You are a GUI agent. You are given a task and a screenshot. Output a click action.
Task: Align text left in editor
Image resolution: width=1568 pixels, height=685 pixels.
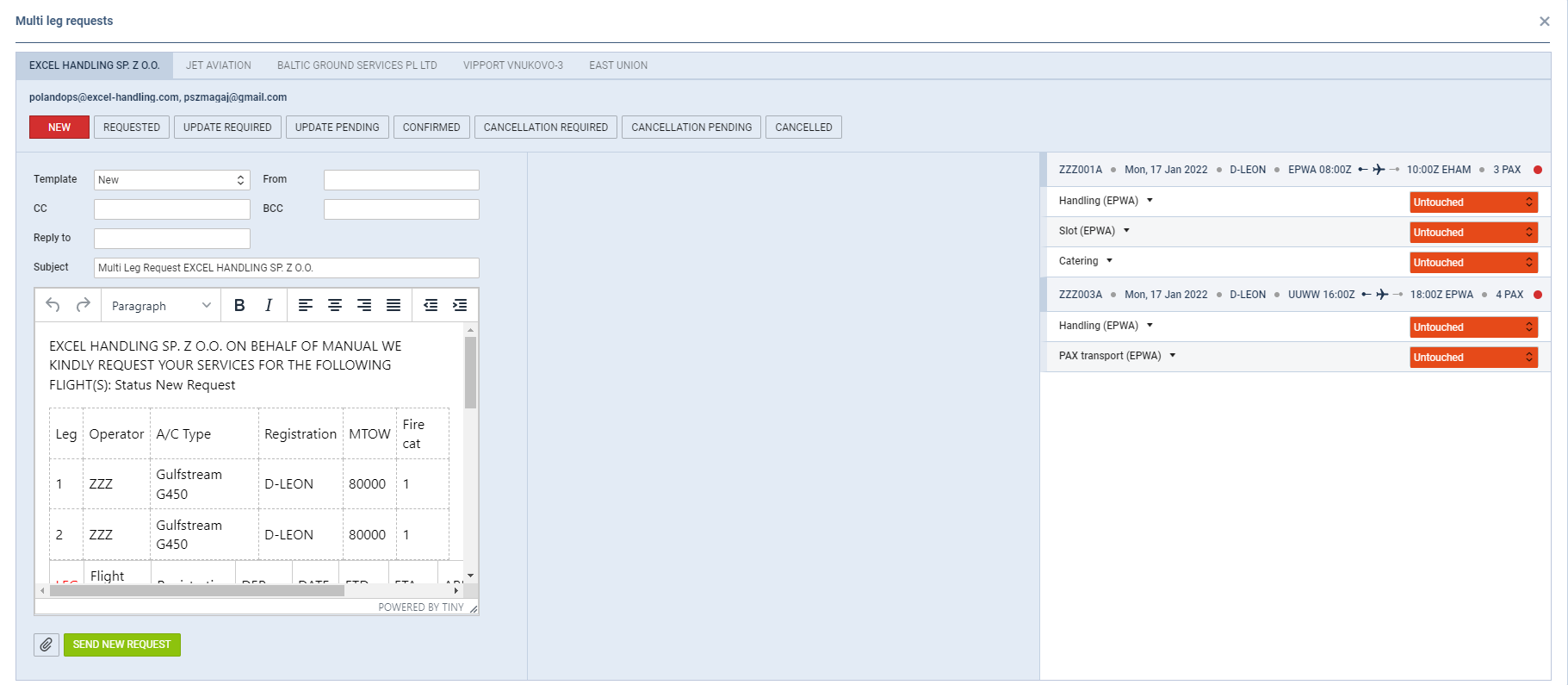point(306,305)
